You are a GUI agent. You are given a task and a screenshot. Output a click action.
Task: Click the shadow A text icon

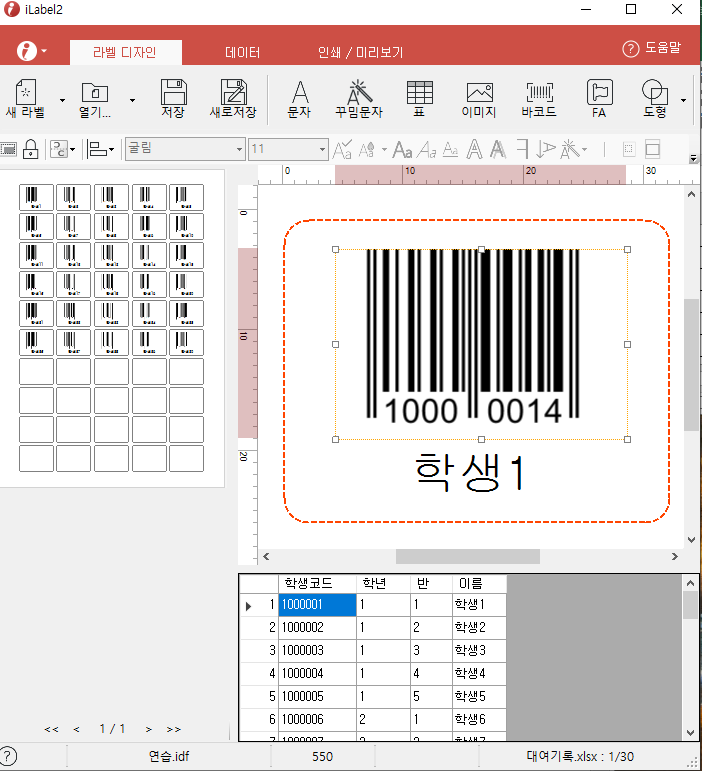(498, 149)
